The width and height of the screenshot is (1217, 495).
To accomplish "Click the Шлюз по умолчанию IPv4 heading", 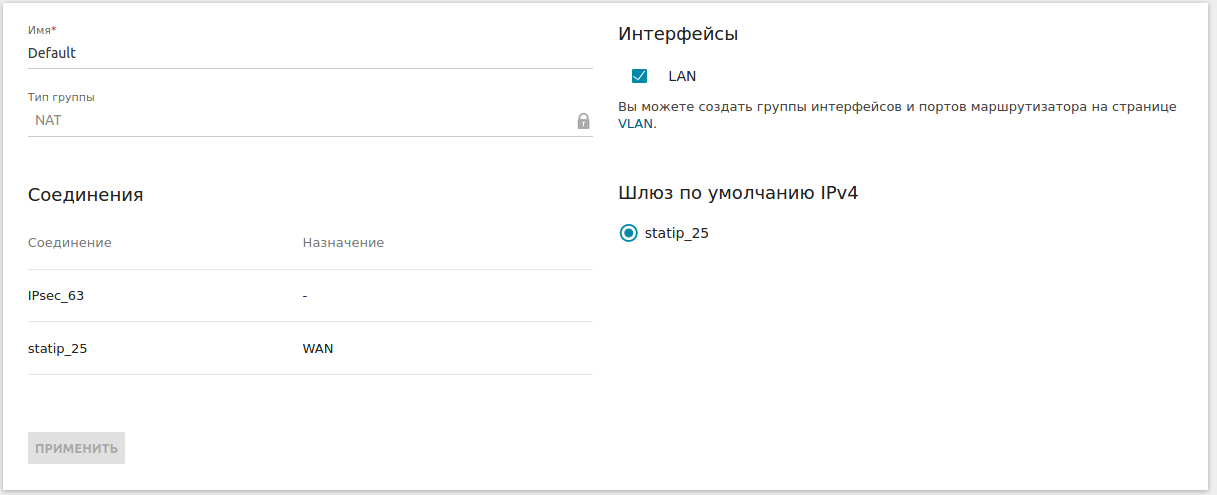I will pos(738,193).
